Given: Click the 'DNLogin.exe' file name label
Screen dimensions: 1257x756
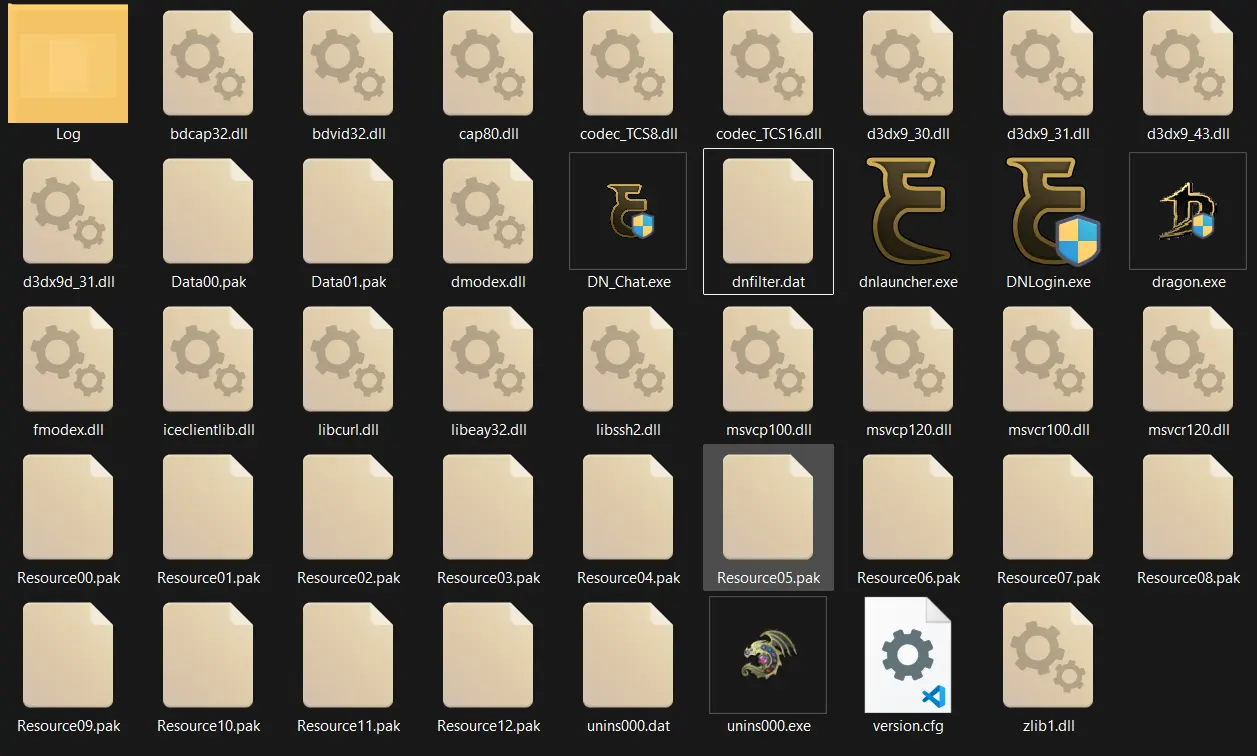Looking at the screenshot, I should pyautogui.click(x=1048, y=282).
